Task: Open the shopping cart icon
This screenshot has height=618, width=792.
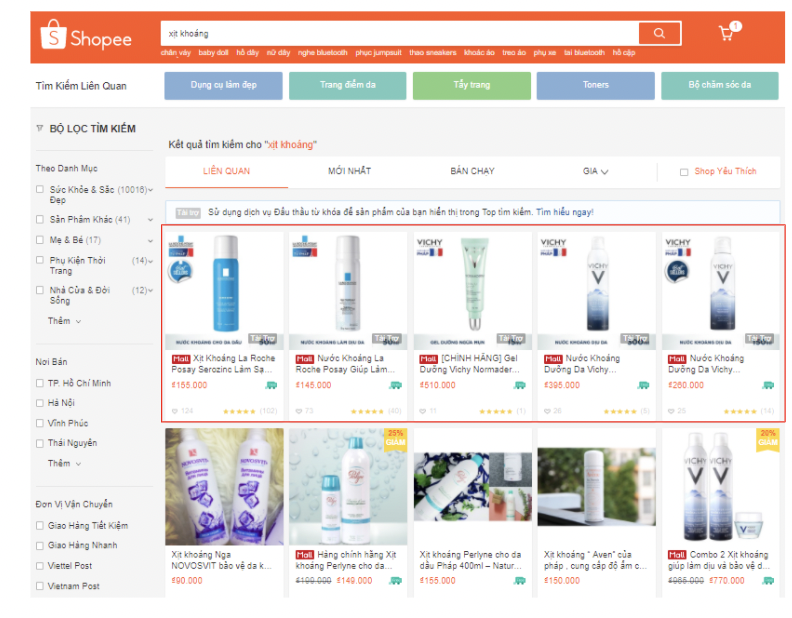Action: 726,34
